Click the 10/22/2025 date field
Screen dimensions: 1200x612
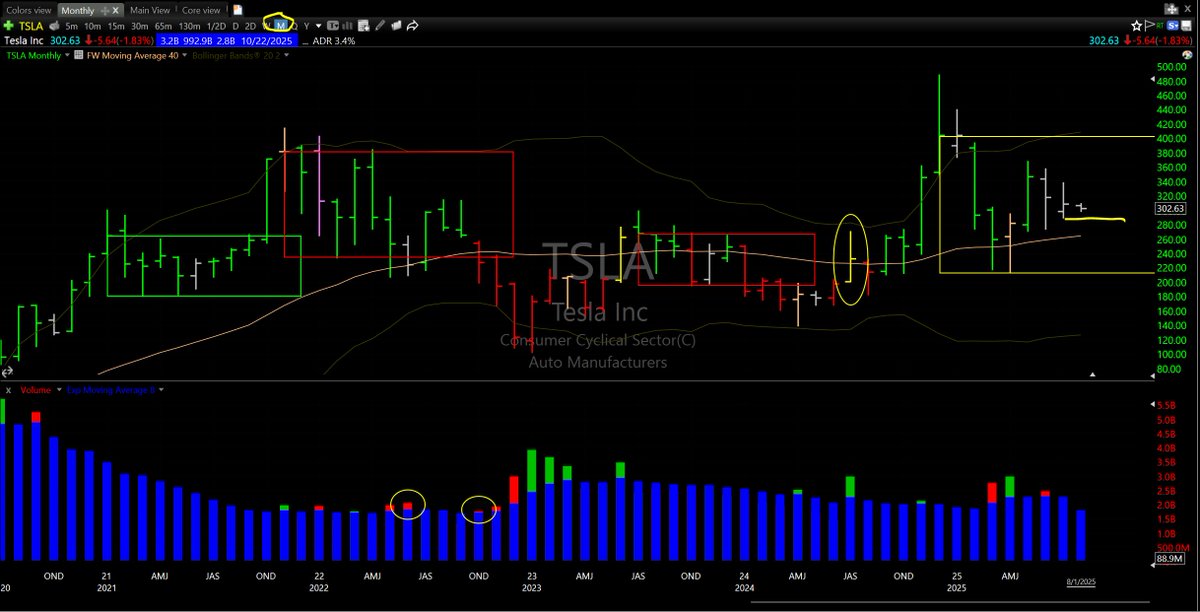266,40
